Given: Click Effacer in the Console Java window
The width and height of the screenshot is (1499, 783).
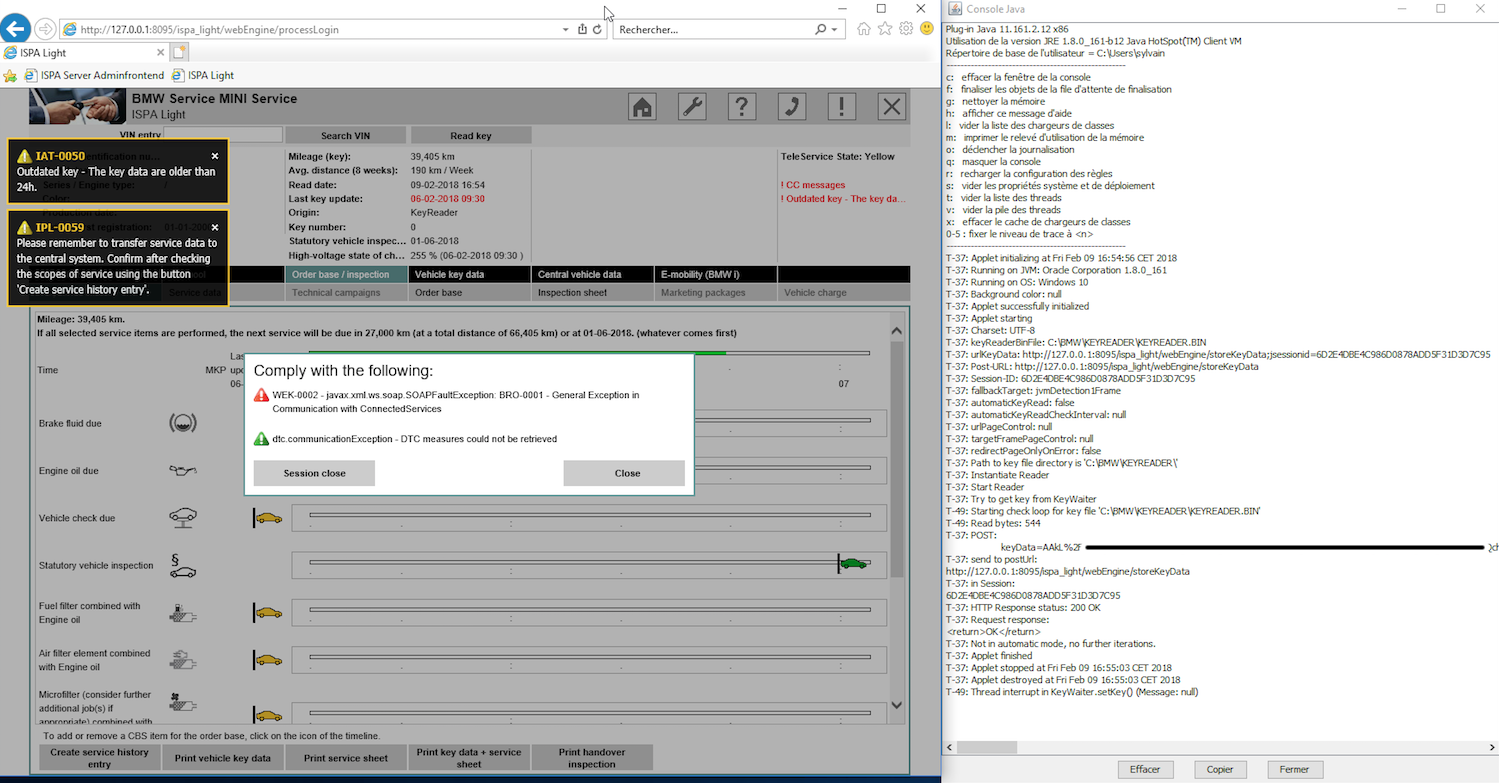Looking at the screenshot, I should tap(1145, 769).
